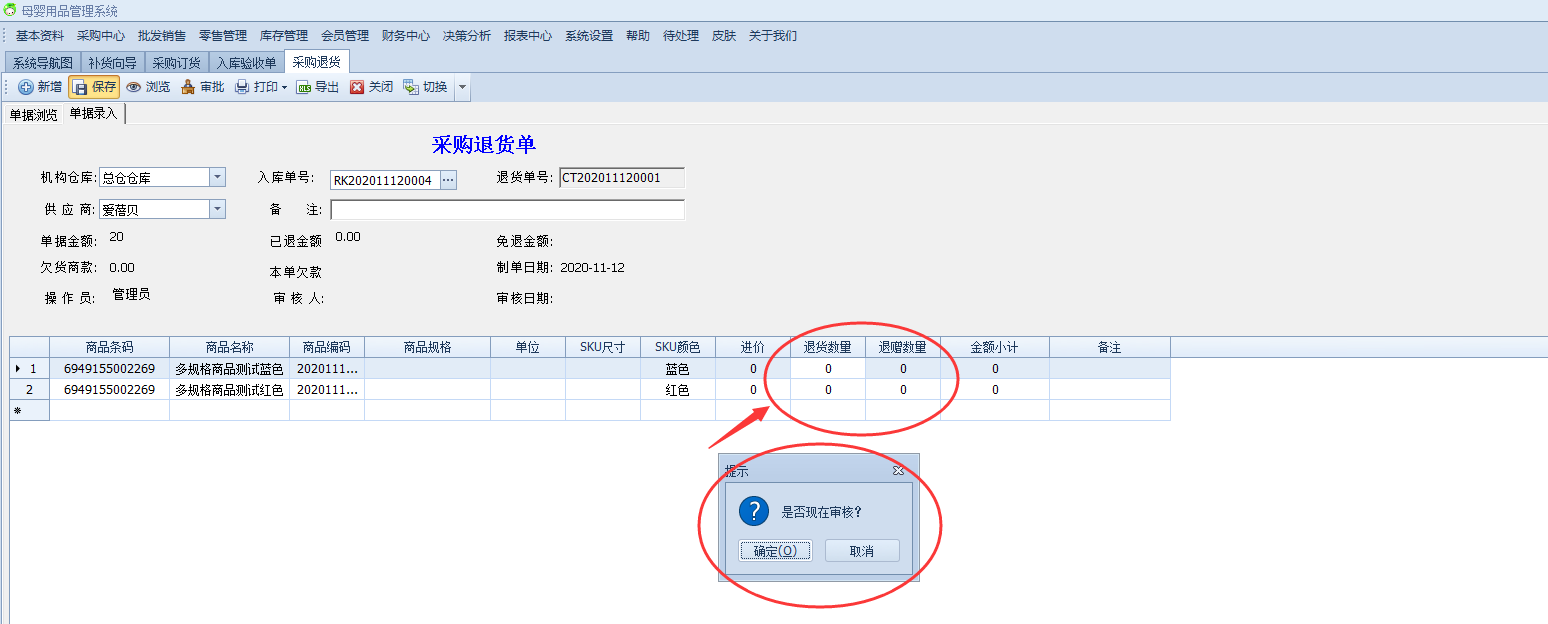Viewport: 1548px width, 624px height.
Task: Open the 关于我们 menu
Action: [773, 35]
